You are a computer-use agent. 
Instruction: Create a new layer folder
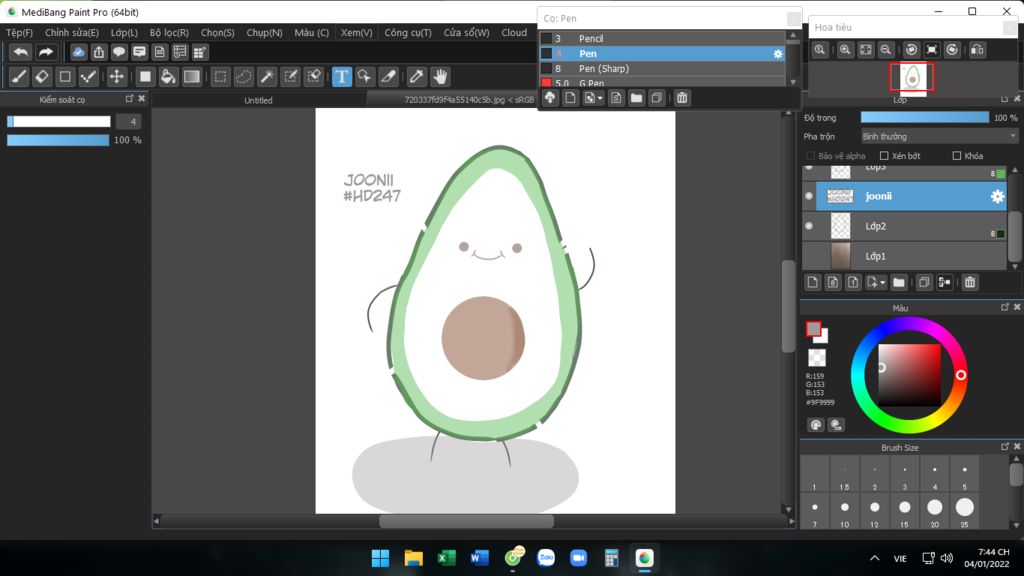[899, 282]
